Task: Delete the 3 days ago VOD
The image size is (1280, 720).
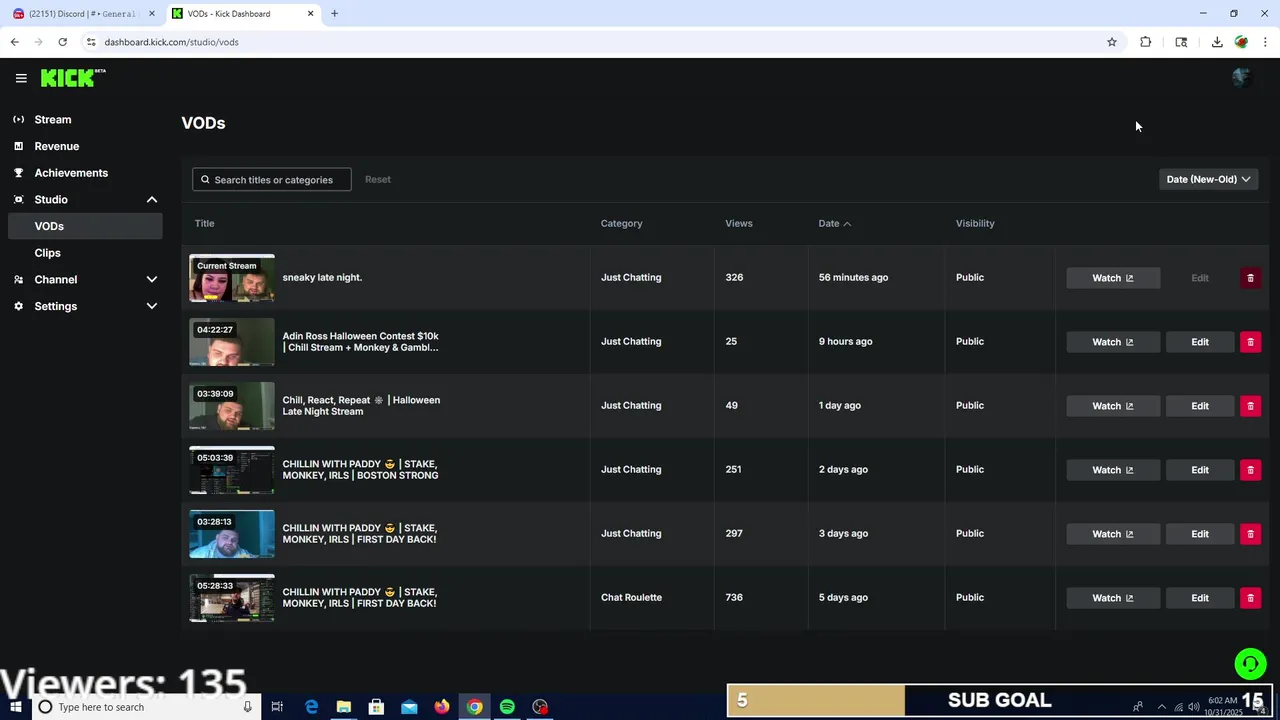Action: [x=1250, y=534]
